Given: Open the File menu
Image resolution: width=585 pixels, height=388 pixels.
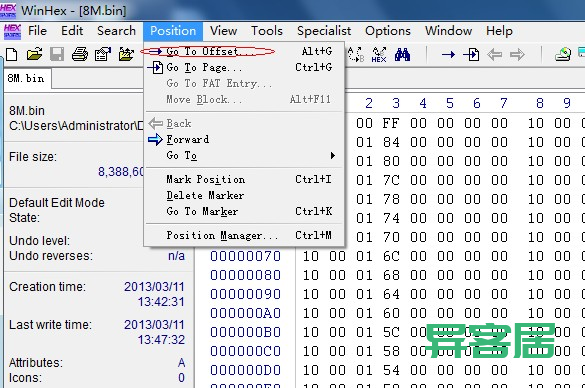Looking at the screenshot, I should (x=37, y=31).
